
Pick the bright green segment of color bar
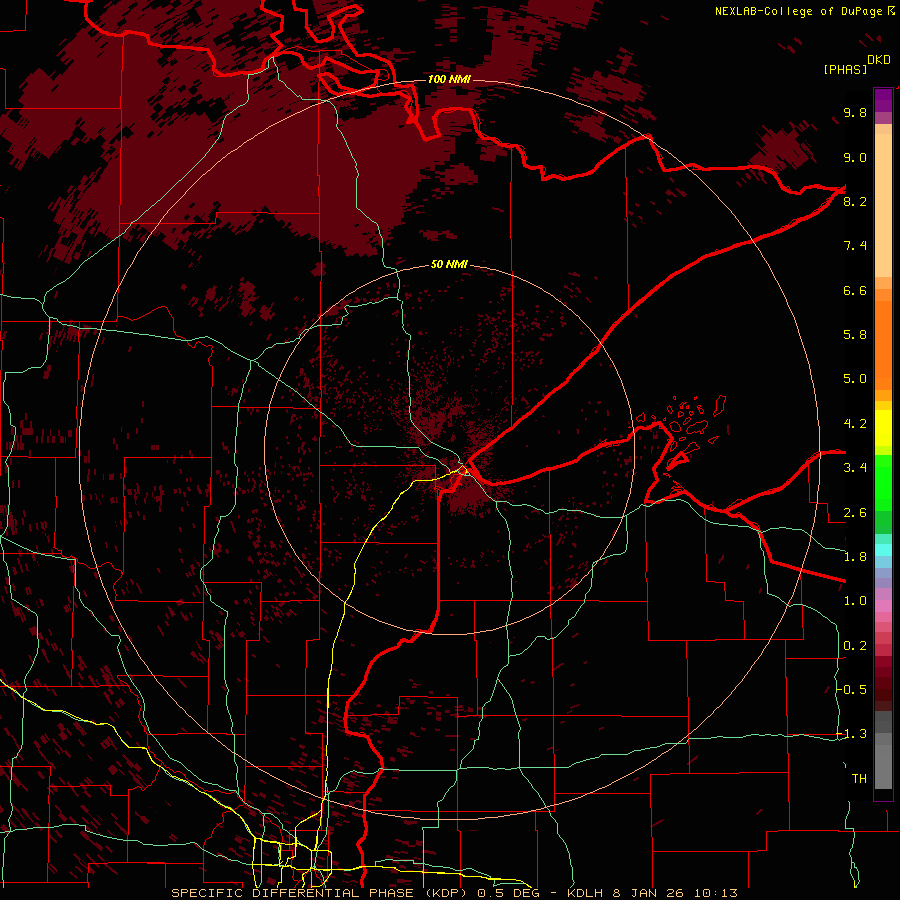tap(883, 482)
